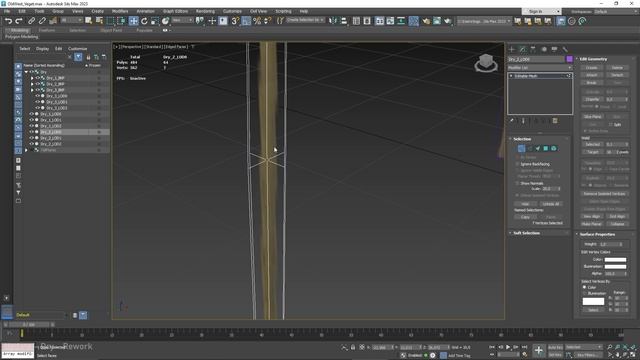Open the Modify command panel tab
640x360 pixels.
[523, 49]
